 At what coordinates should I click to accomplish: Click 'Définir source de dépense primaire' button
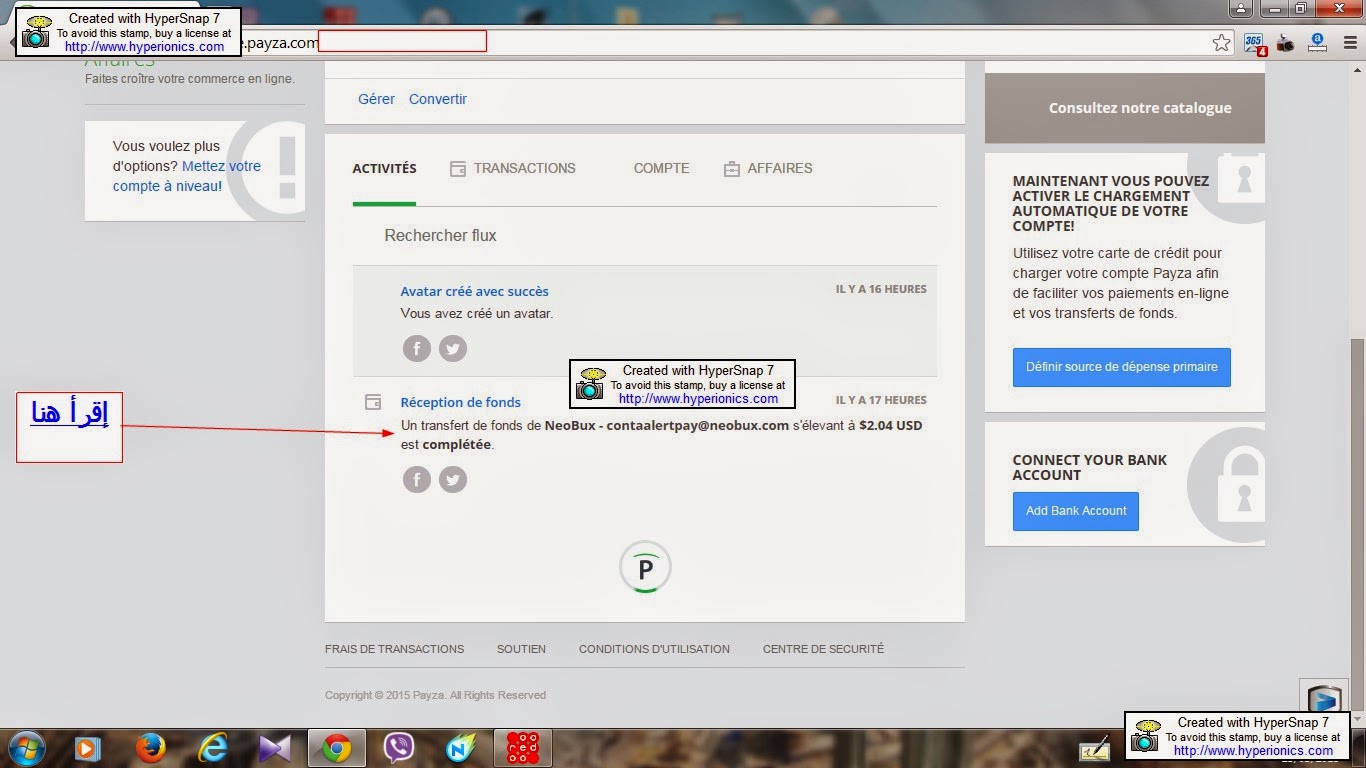click(1122, 367)
